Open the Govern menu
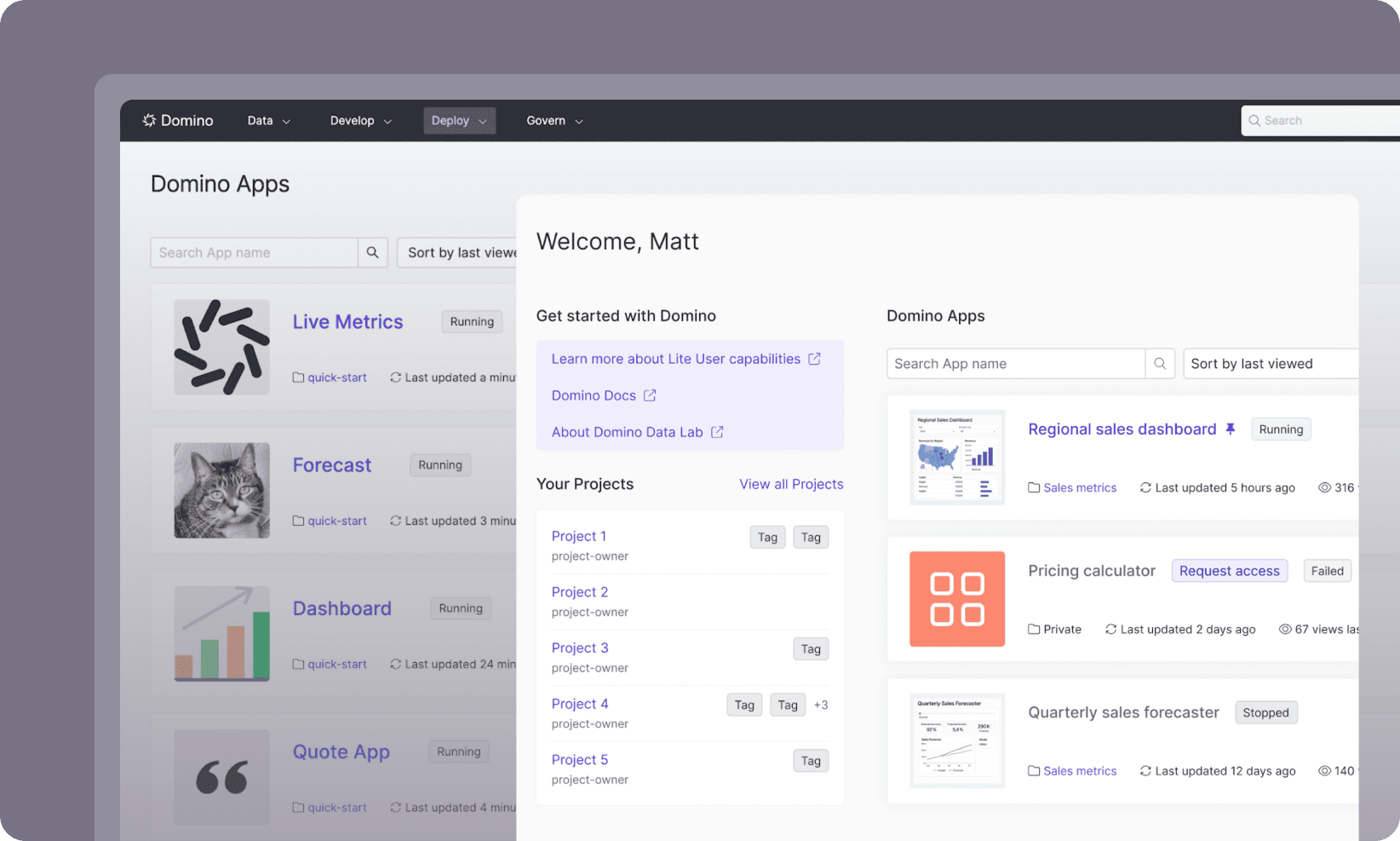 554,120
